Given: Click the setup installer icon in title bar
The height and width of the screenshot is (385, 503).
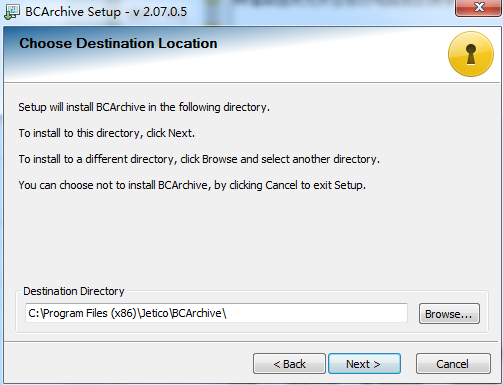Looking at the screenshot, I should 12,12.
